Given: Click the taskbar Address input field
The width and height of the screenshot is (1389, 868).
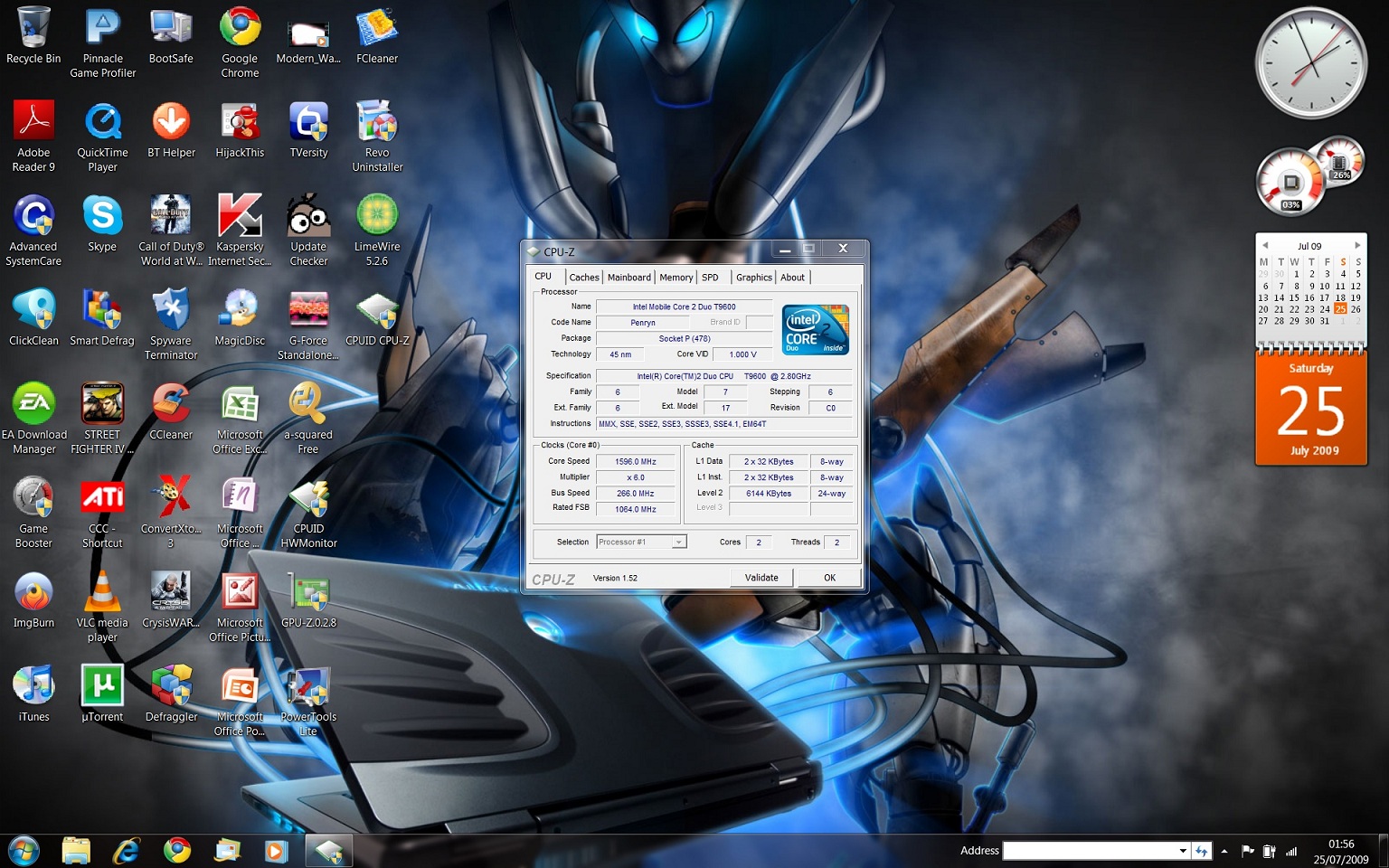Looking at the screenshot, I should [x=1090, y=851].
